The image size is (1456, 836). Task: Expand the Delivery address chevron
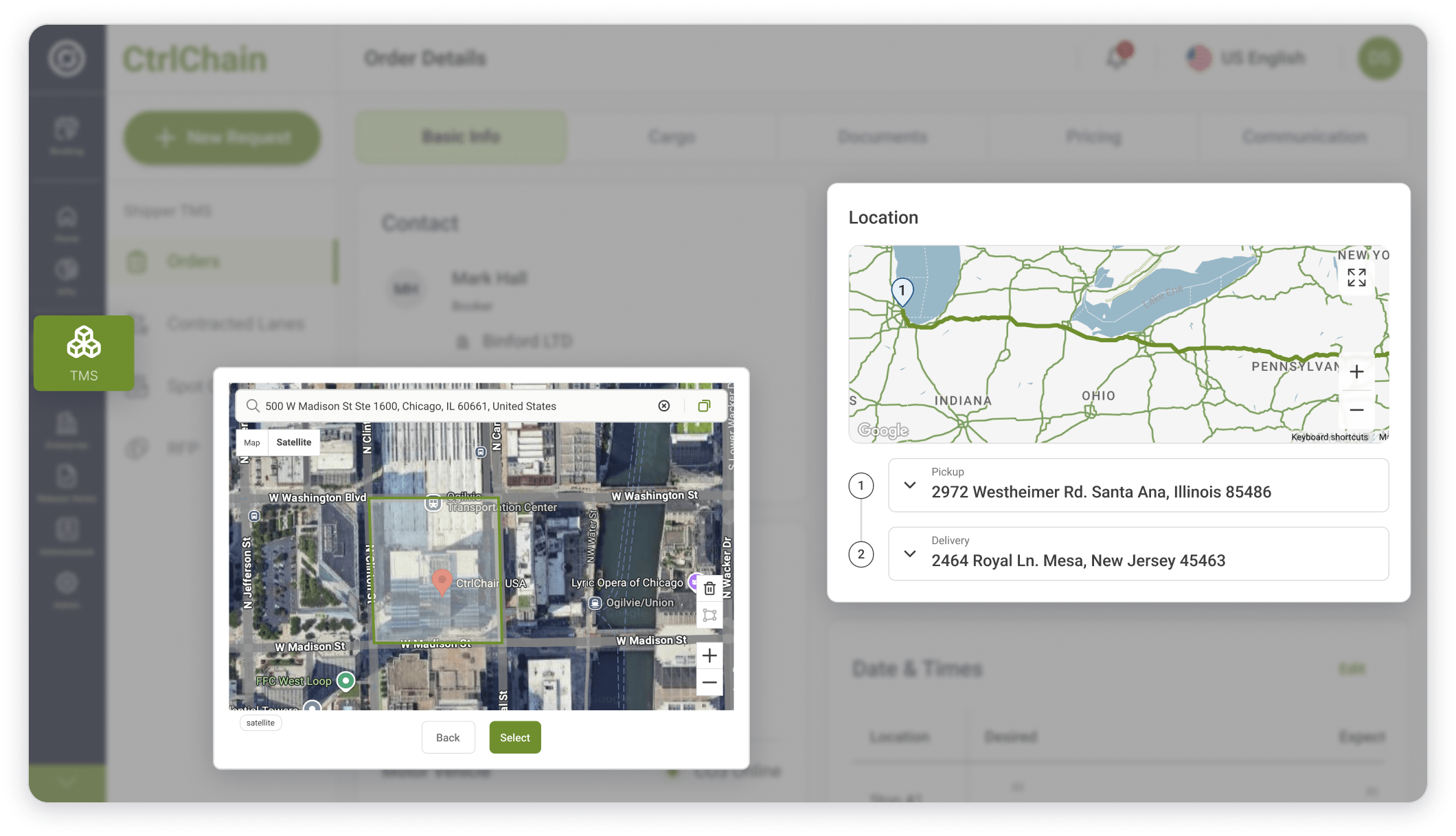(910, 554)
